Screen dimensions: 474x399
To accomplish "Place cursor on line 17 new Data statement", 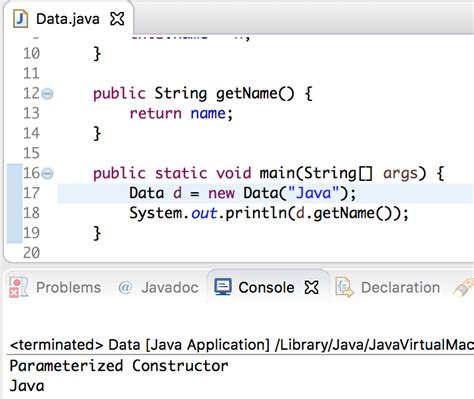I will (x=243, y=193).
